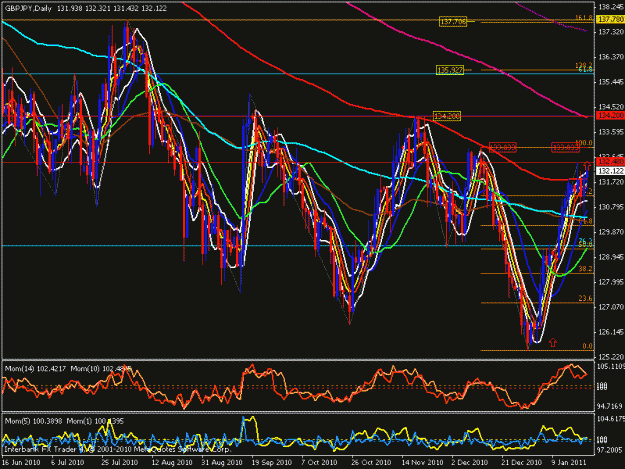
Task: Click the 130.795 price axis label
Action: coord(611,207)
